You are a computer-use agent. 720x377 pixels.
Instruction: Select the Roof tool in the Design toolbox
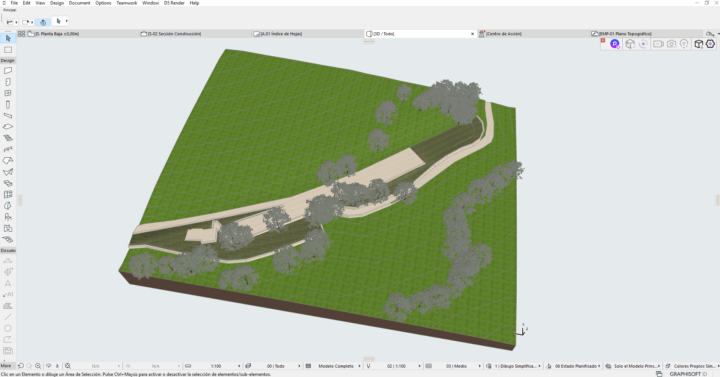tap(8, 161)
